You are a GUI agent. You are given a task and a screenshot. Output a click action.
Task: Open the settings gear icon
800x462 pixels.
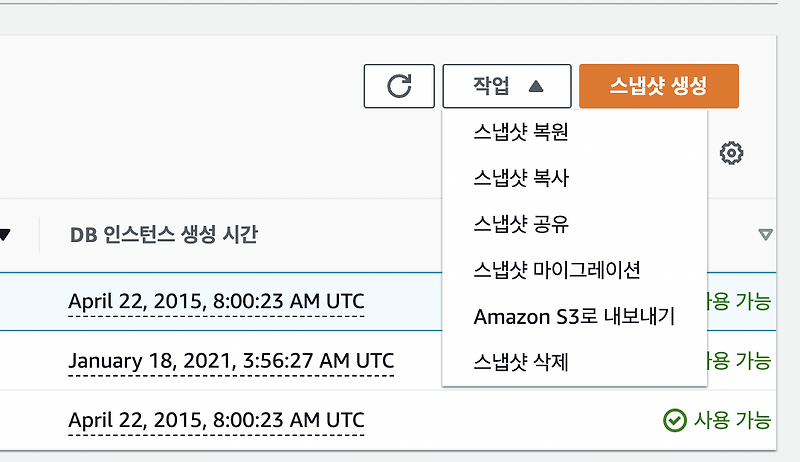tap(731, 153)
